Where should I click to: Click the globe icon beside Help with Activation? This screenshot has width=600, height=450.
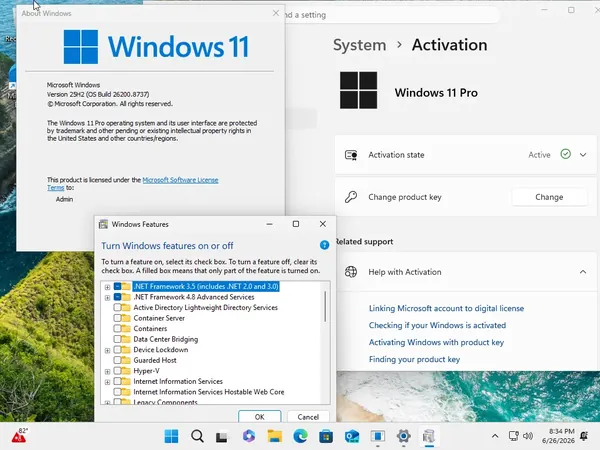(x=351, y=272)
